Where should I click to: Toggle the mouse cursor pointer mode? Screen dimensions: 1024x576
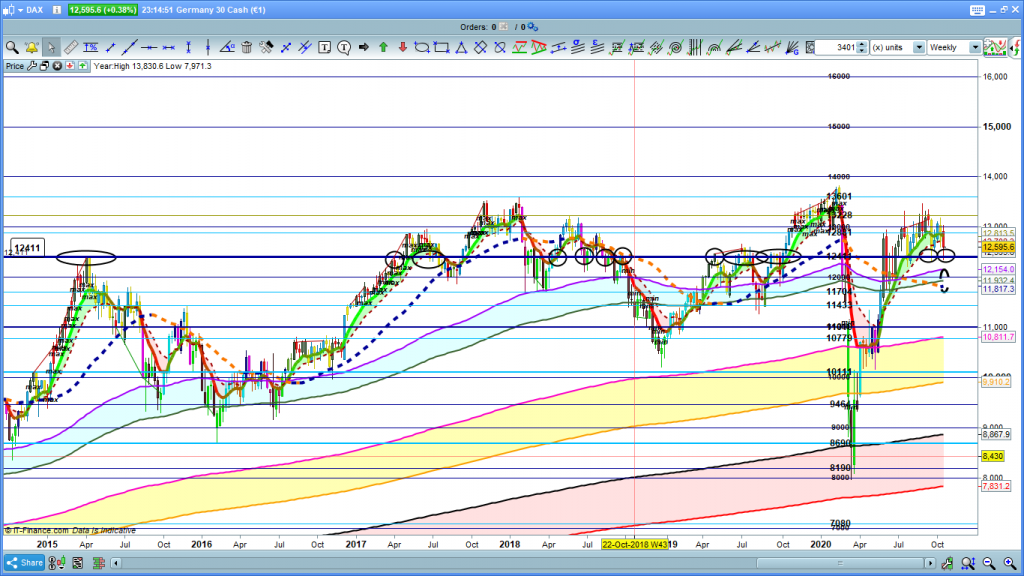[50, 47]
